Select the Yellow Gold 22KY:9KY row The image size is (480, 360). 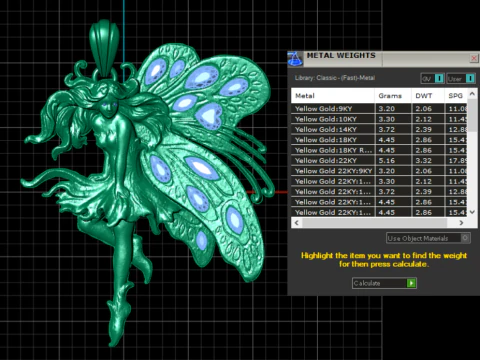point(379,171)
